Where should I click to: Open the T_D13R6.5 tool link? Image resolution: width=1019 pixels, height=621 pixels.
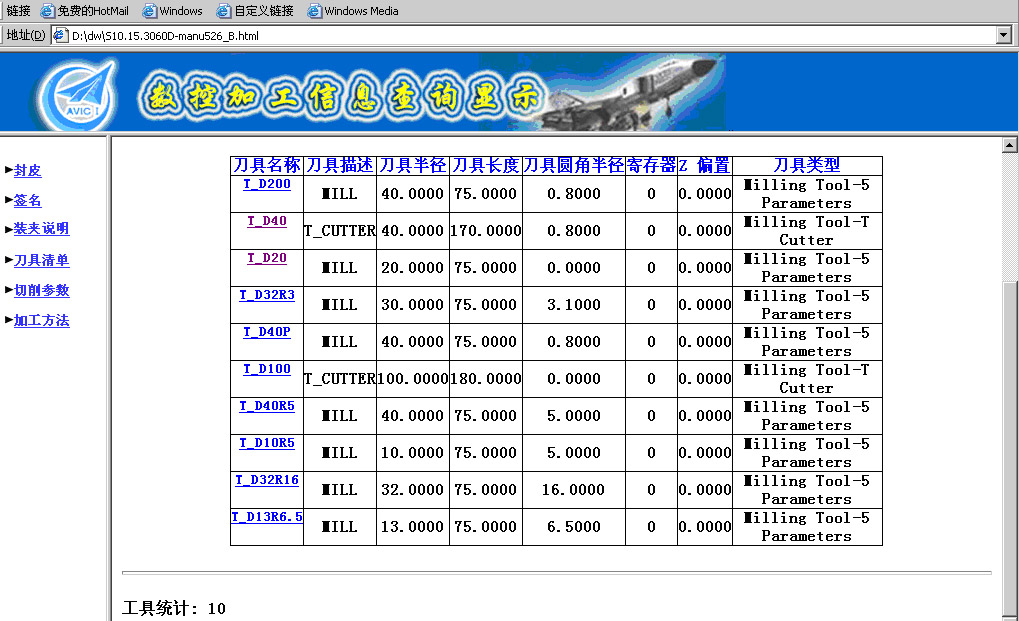click(x=267, y=517)
